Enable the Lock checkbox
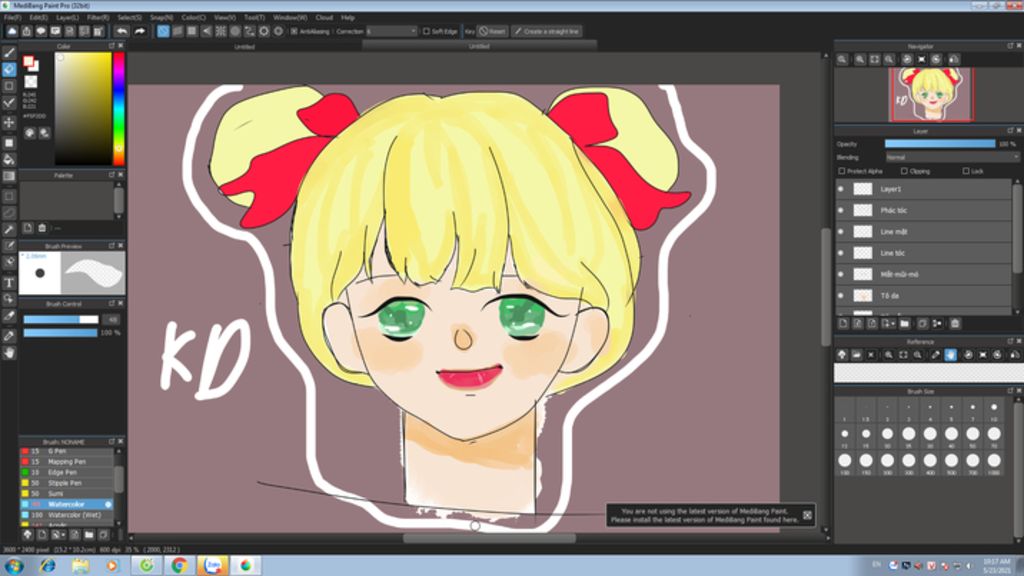Viewport: 1024px width, 576px height. pos(966,171)
